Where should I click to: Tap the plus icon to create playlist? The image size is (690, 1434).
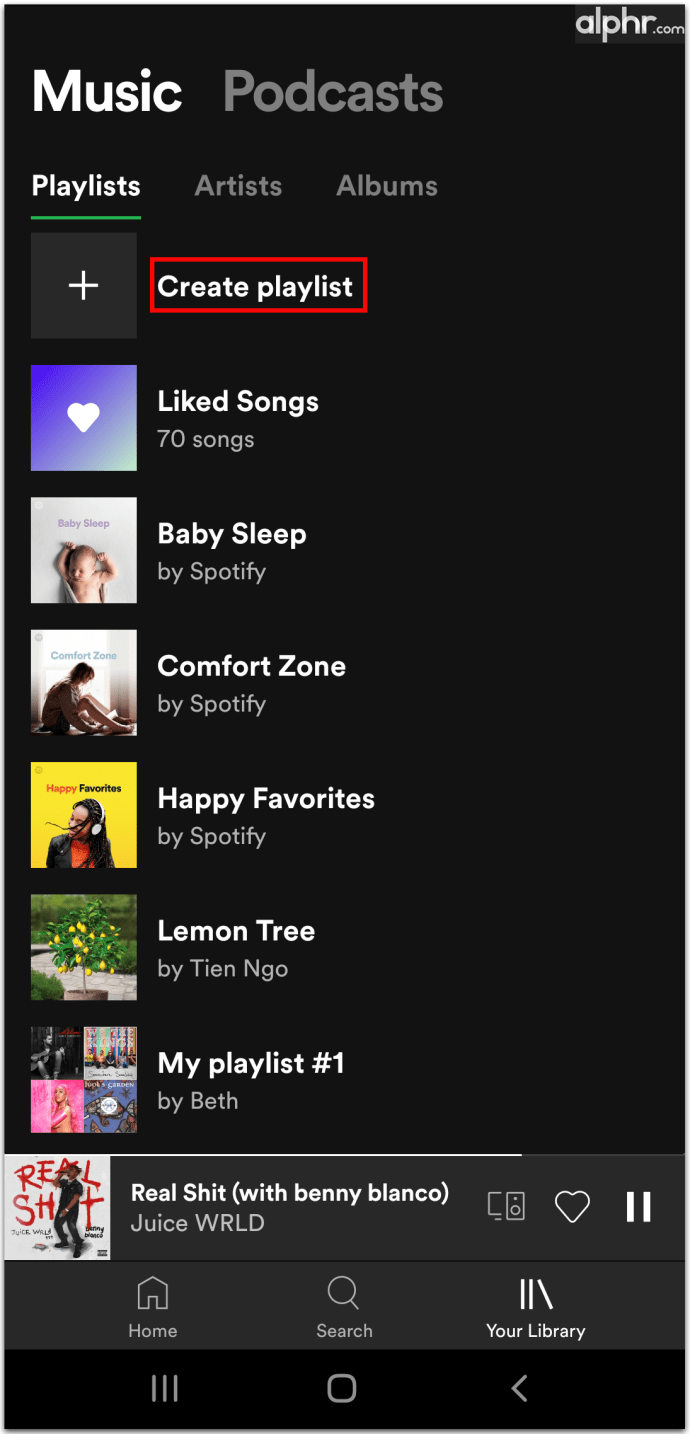pyautogui.click(x=84, y=286)
